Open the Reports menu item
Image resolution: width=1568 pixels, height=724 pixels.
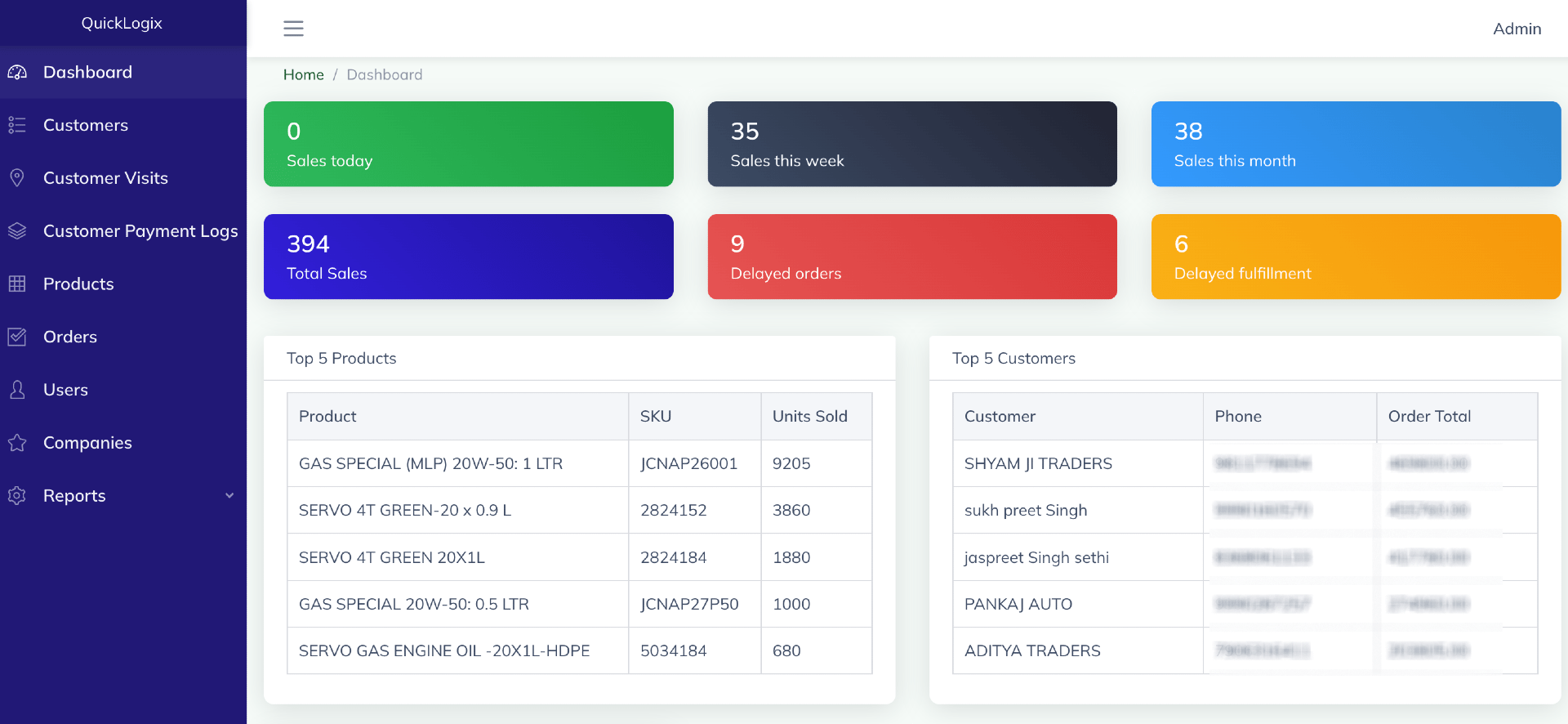(x=74, y=496)
